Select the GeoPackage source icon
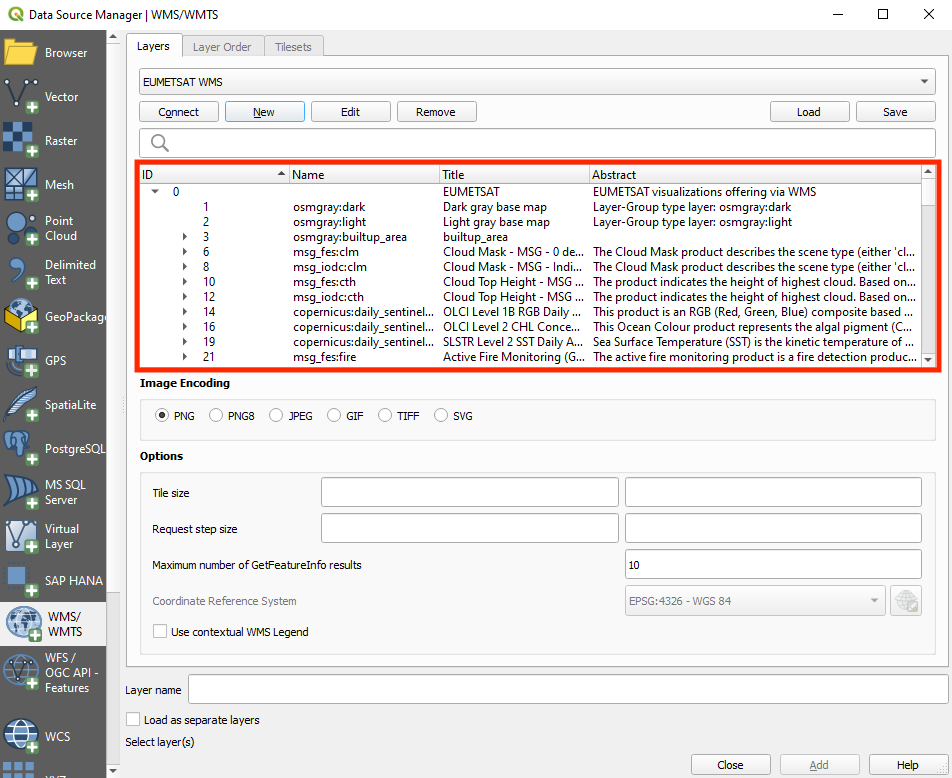Image resolution: width=952 pixels, height=778 pixels. pyautogui.click(x=21, y=317)
